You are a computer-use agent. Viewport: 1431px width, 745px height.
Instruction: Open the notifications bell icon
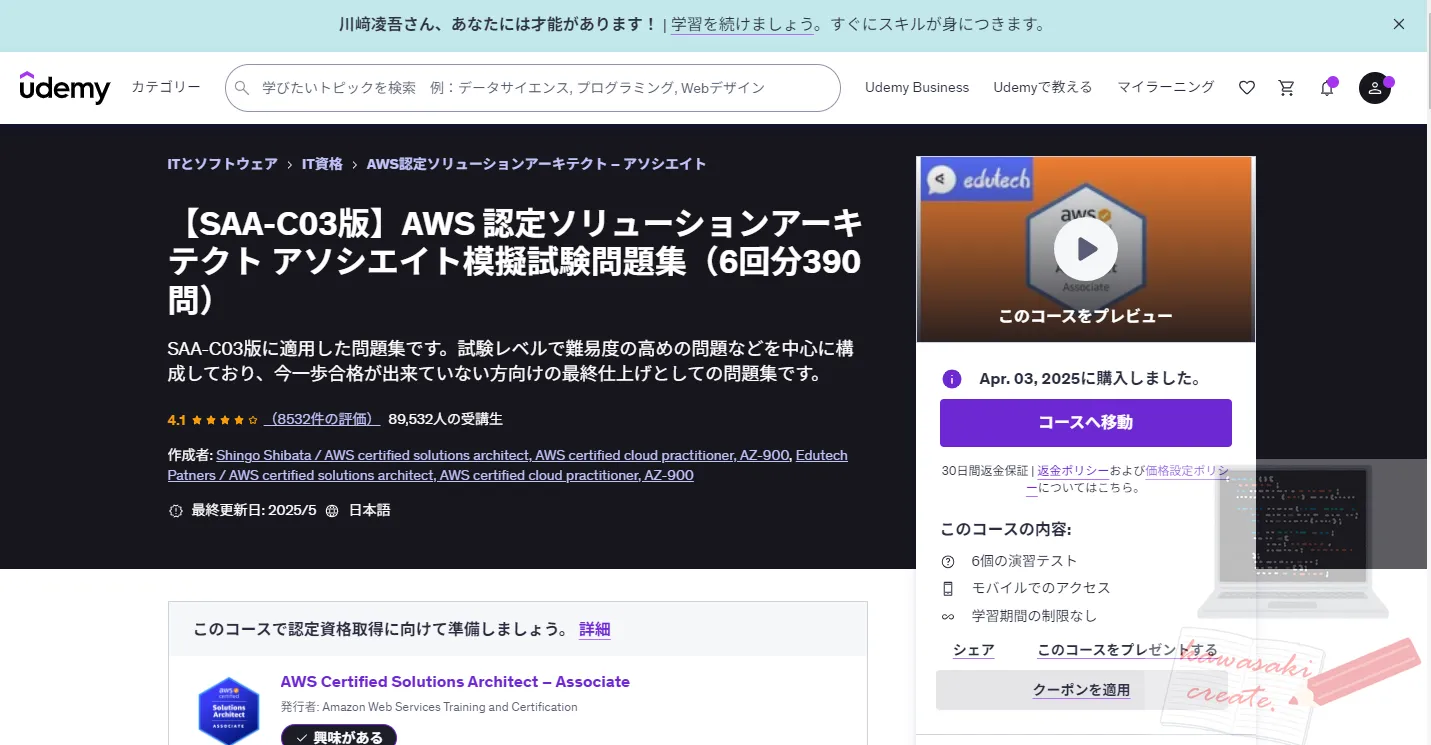[x=1327, y=88]
